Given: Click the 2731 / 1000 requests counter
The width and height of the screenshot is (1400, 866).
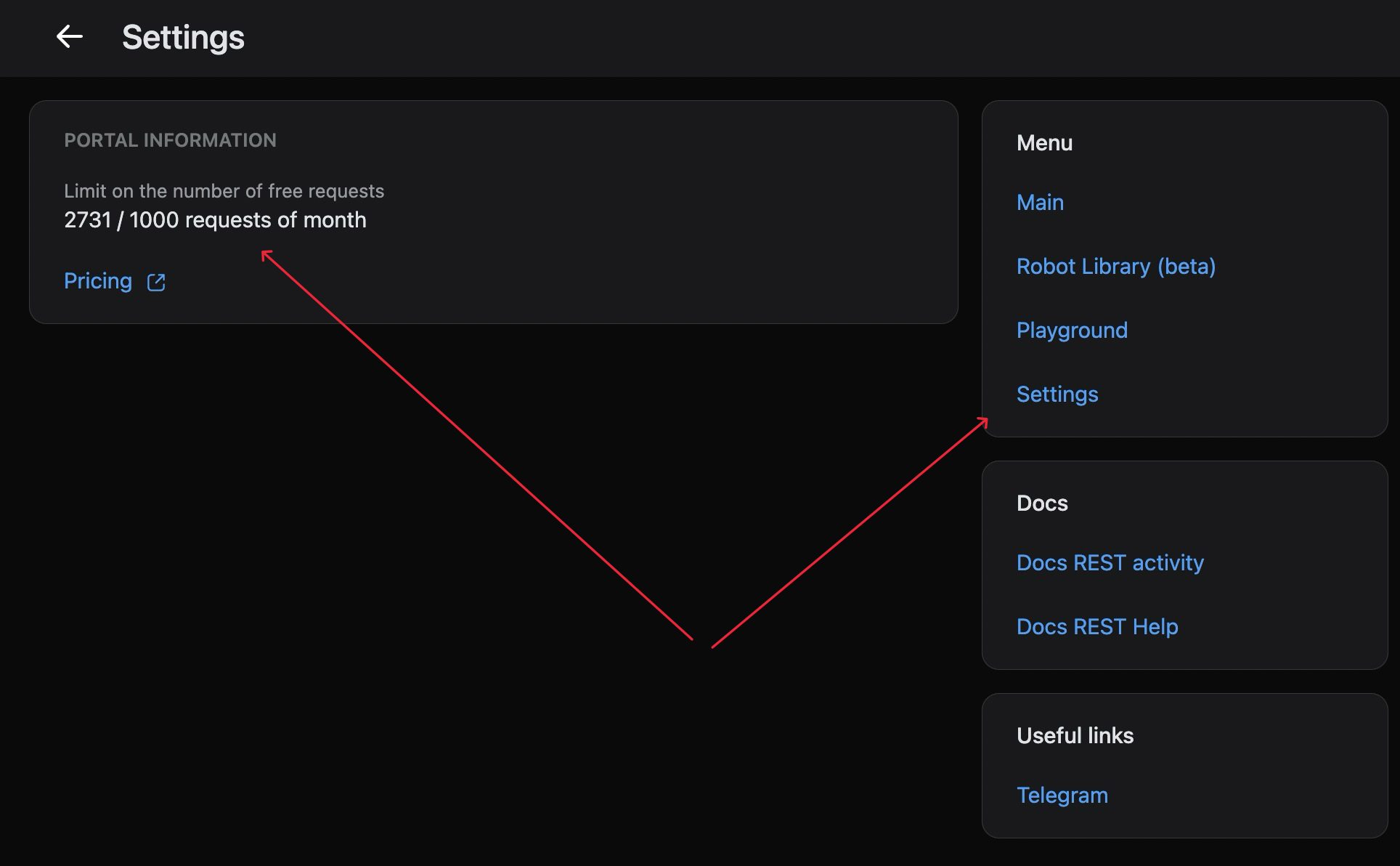Looking at the screenshot, I should tap(215, 220).
